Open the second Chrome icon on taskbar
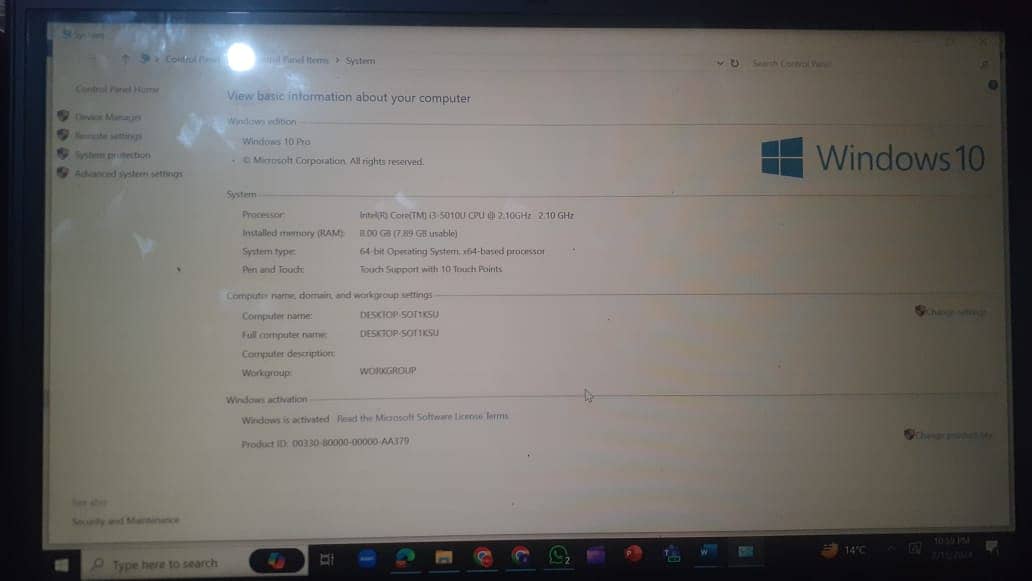This screenshot has height=581, width=1032. [521, 556]
